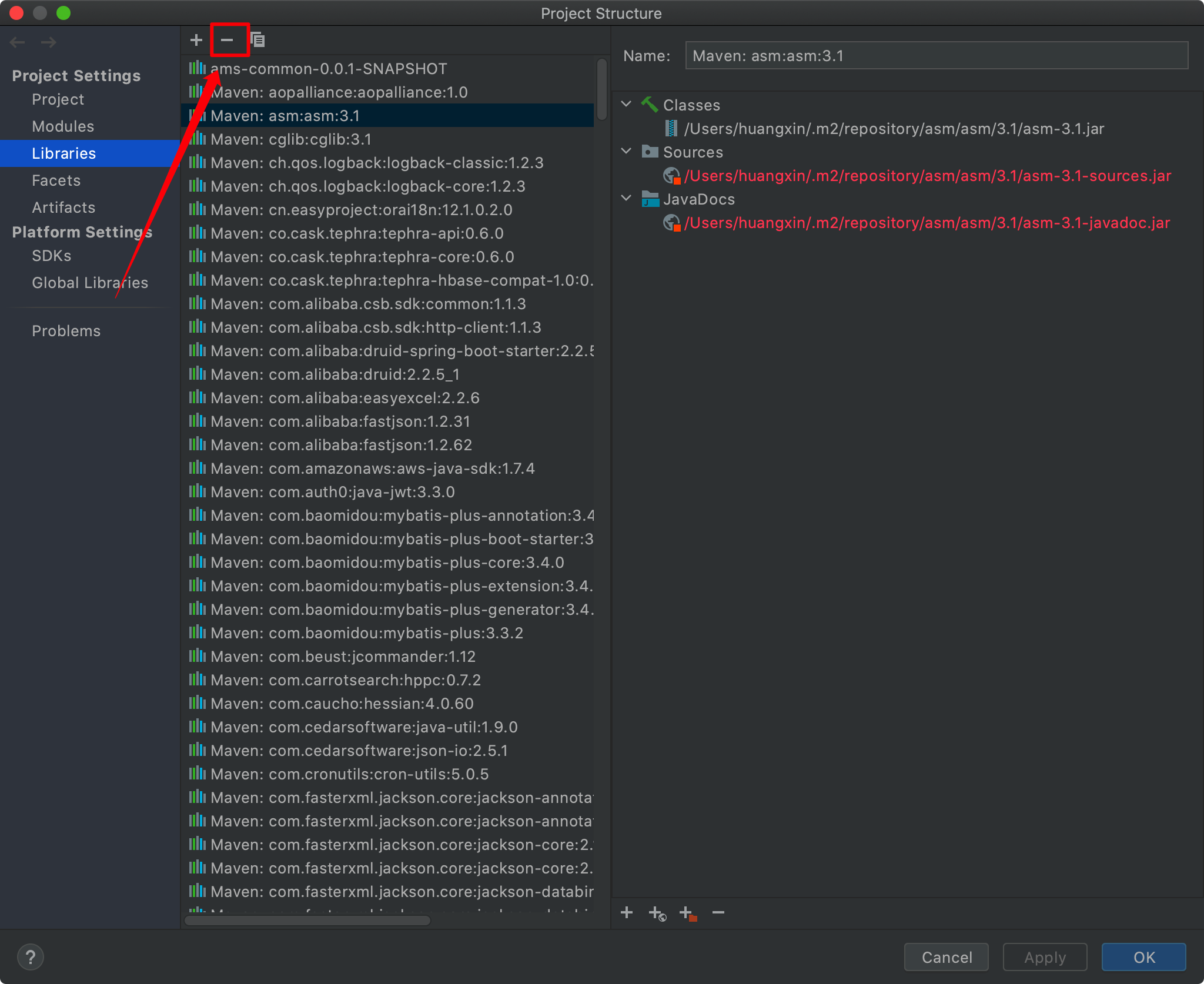Select Maven: com.alibaba.csb.sdk:http-client:1.1.3
1204x984 pixels.
387,327
